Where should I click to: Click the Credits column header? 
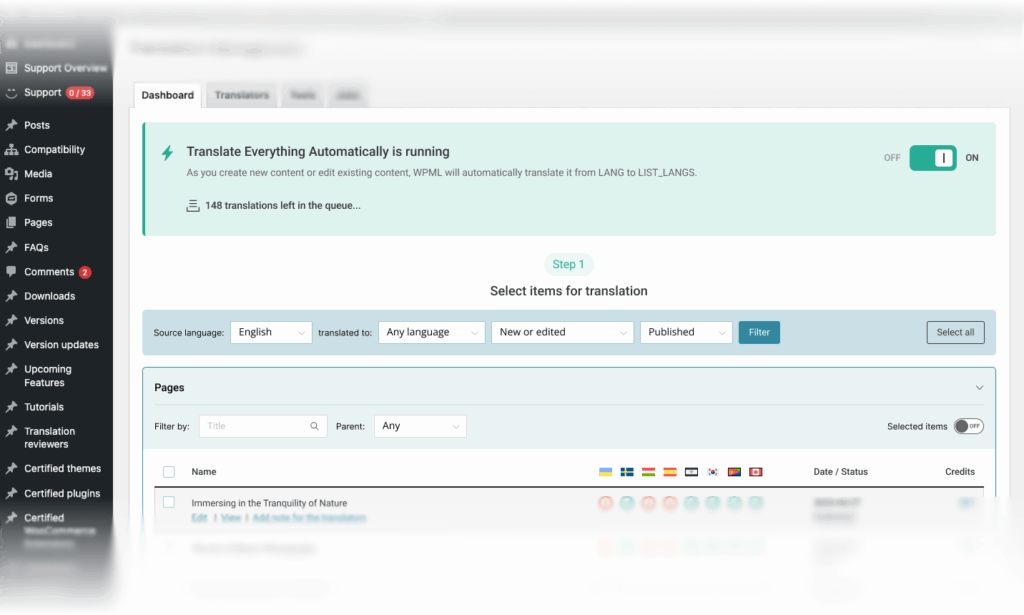point(959,472)
